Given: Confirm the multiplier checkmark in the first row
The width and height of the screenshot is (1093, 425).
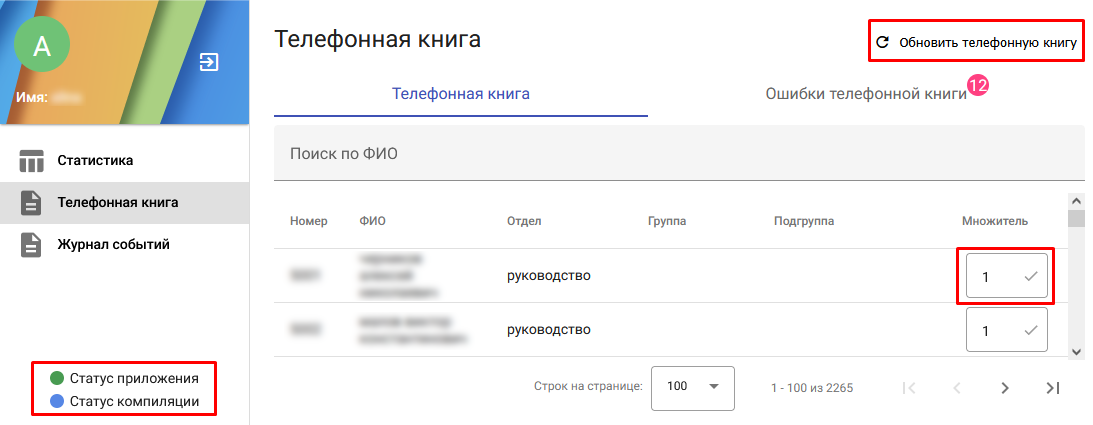Looking at the screenshot, I should [1031, 277].
